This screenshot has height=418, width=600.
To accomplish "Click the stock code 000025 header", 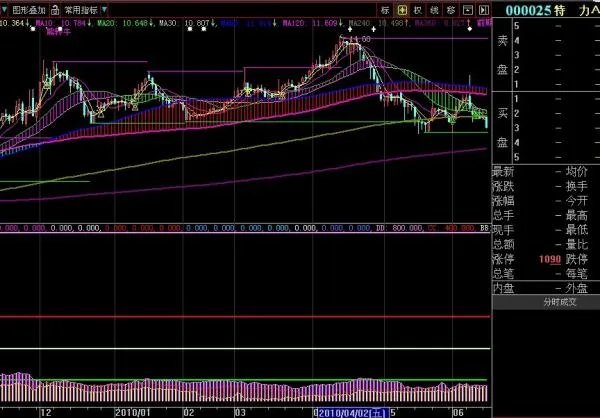I will pos(529,10).
